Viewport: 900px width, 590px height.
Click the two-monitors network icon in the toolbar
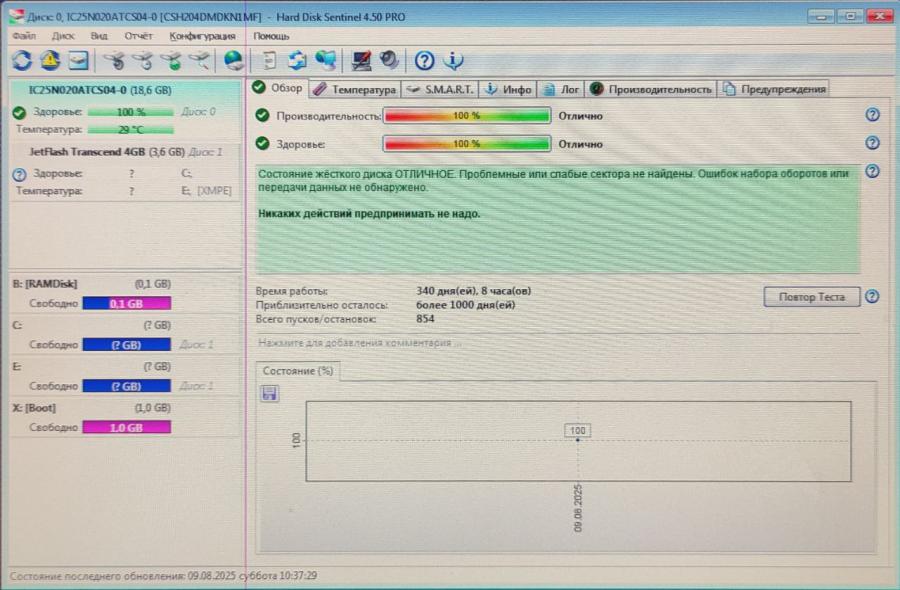(x=325, y=60)
